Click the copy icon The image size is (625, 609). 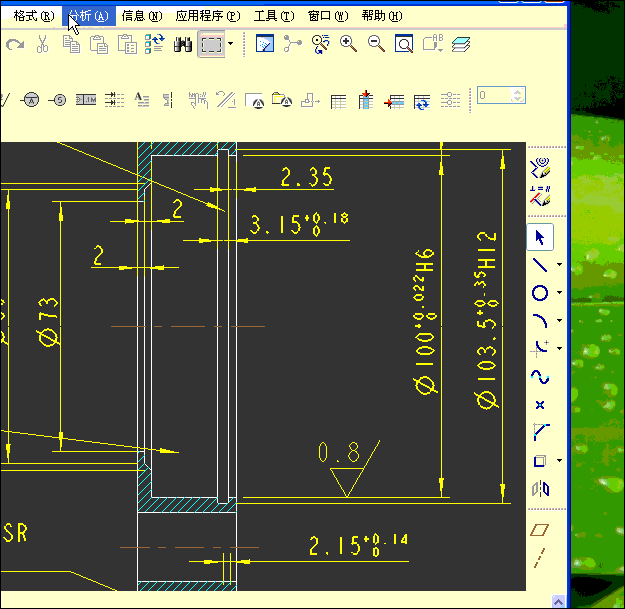tap(71, 44)
